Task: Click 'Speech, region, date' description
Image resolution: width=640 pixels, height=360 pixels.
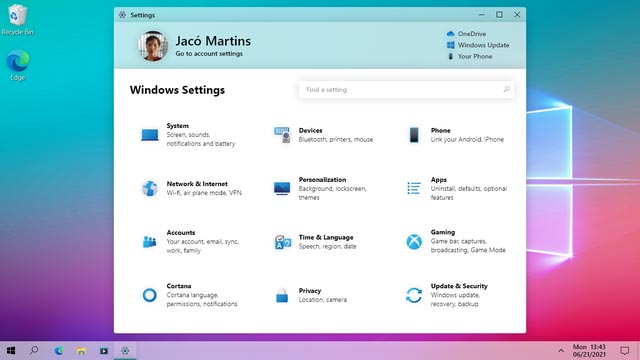Action: [327, 246]
